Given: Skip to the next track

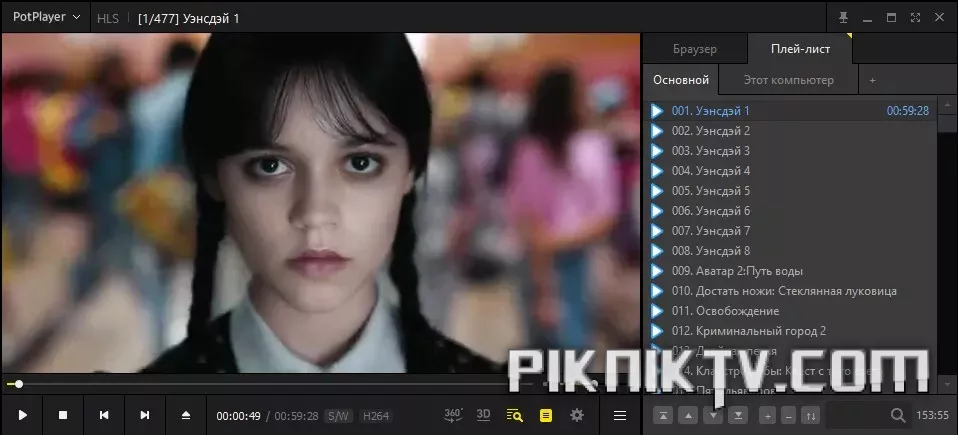Looking at the screenshot, I should click(x=145, y=415).
